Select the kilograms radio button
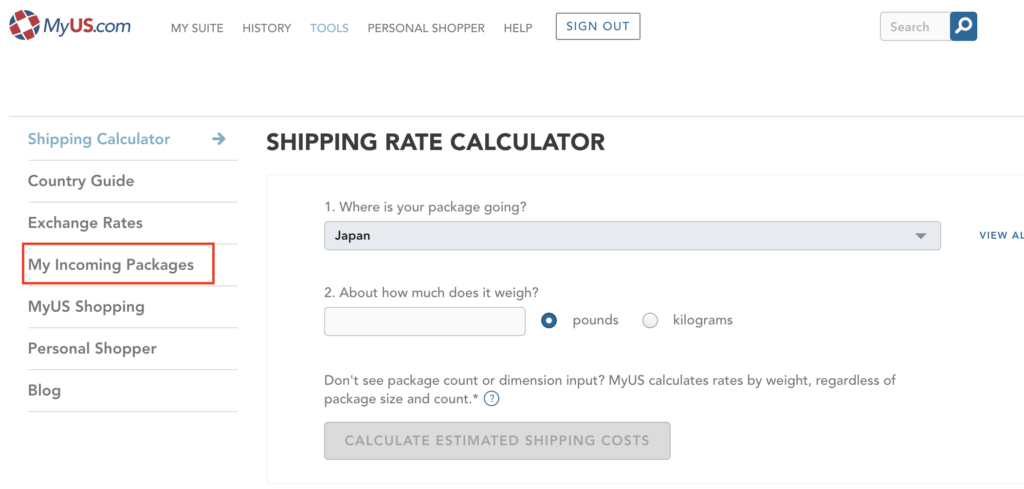This screenshot has height=489, width=1024. point(650,321)
